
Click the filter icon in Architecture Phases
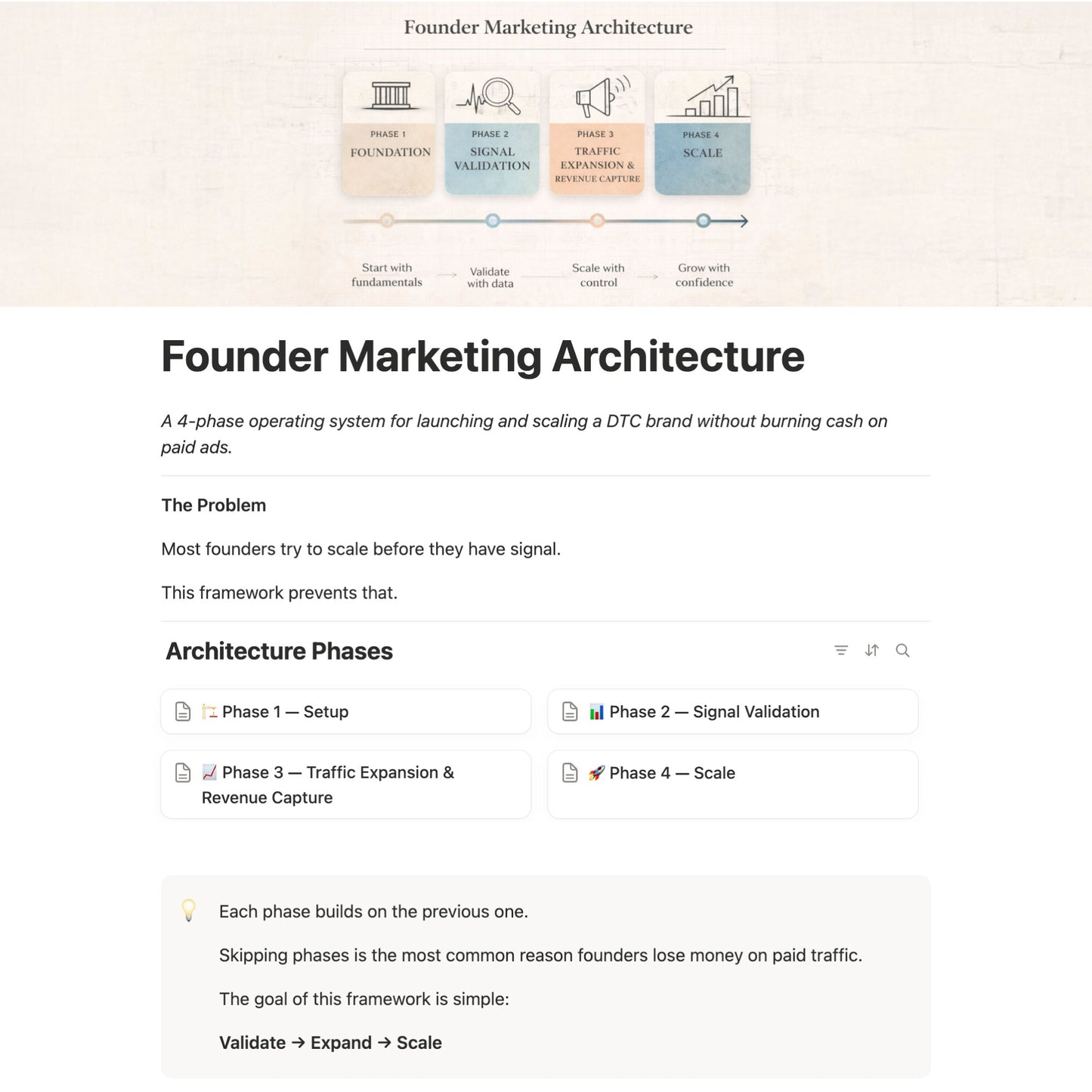point(841,651)
